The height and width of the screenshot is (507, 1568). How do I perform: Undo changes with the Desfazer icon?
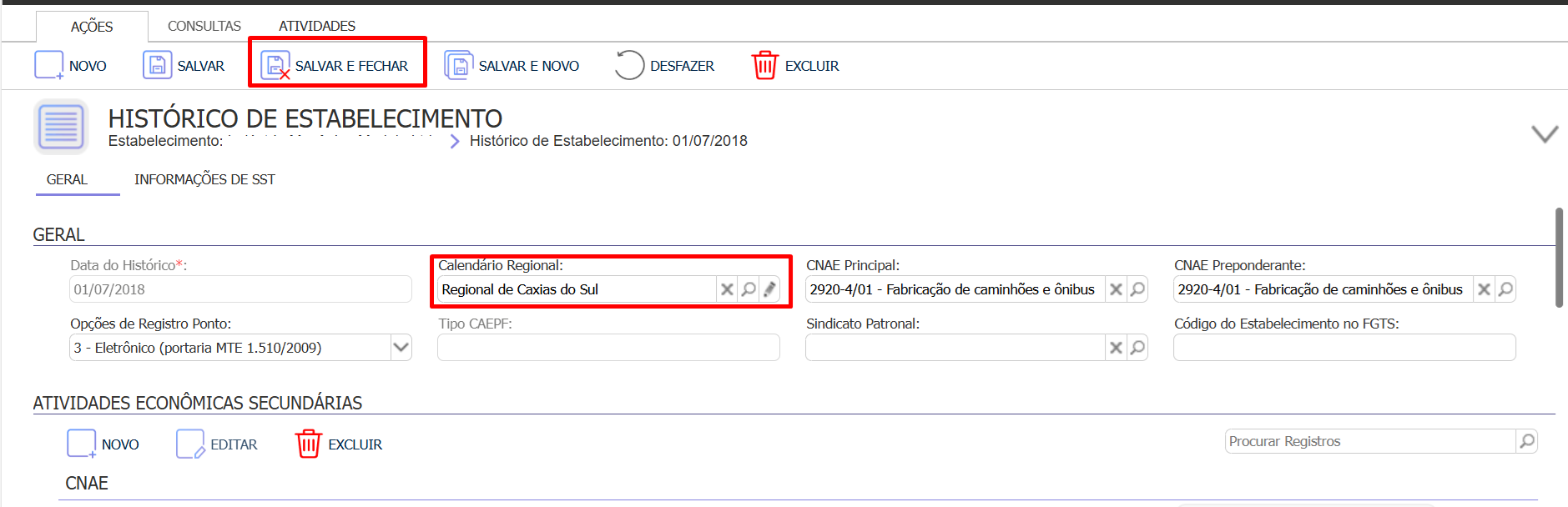click(629, 65)
